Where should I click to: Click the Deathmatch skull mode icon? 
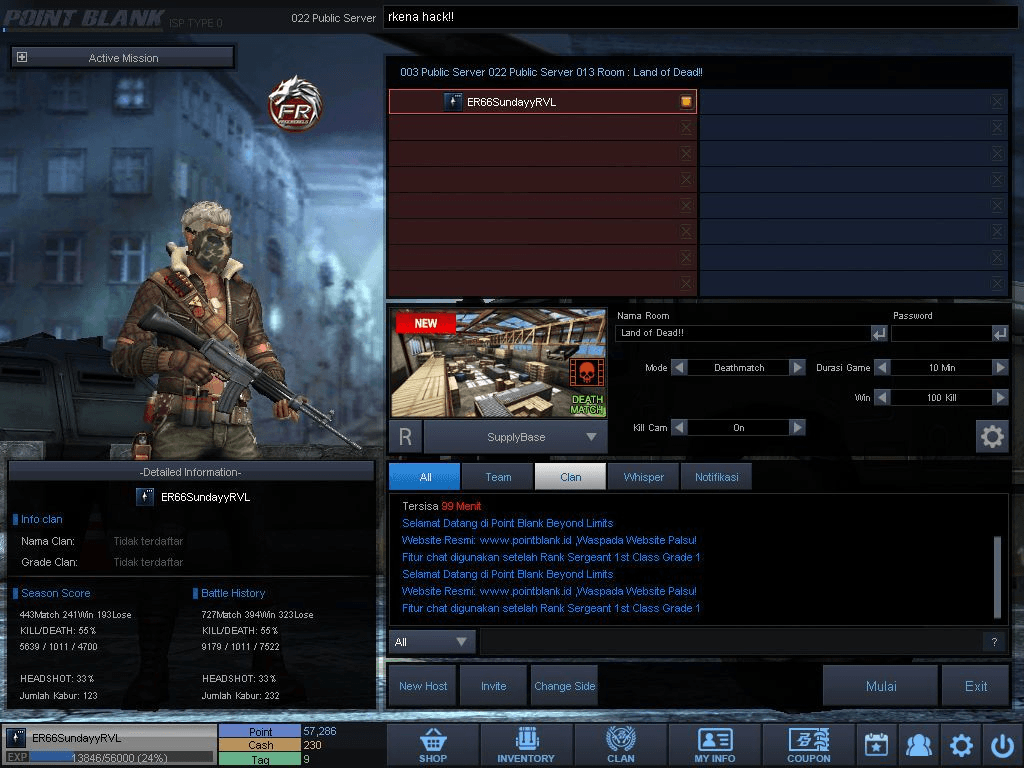coord(586,373)
